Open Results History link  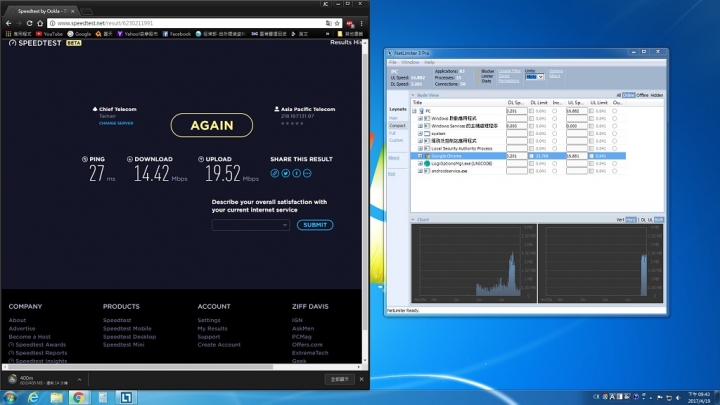346,42
